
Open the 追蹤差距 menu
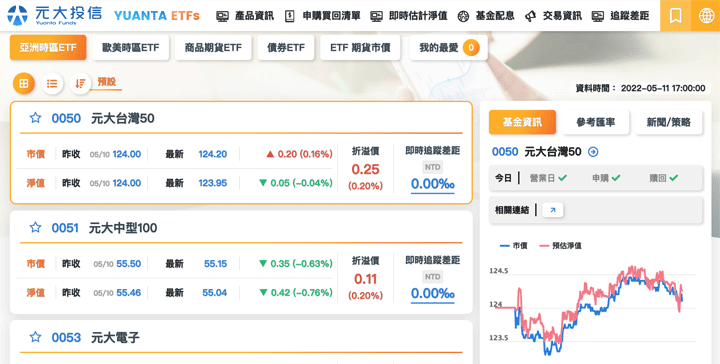coord(630,16)
